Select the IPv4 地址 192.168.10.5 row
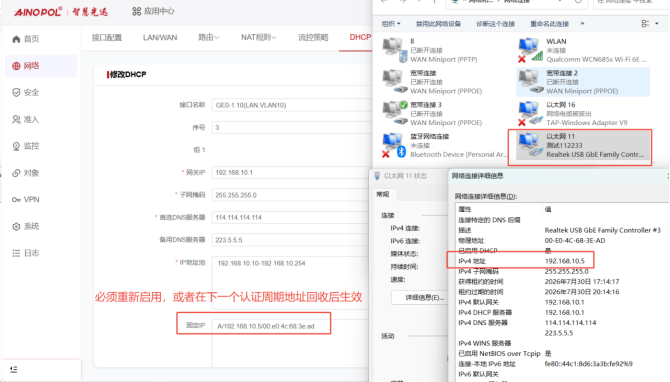The width and height of the screenshot is (670, 382). 521,261
